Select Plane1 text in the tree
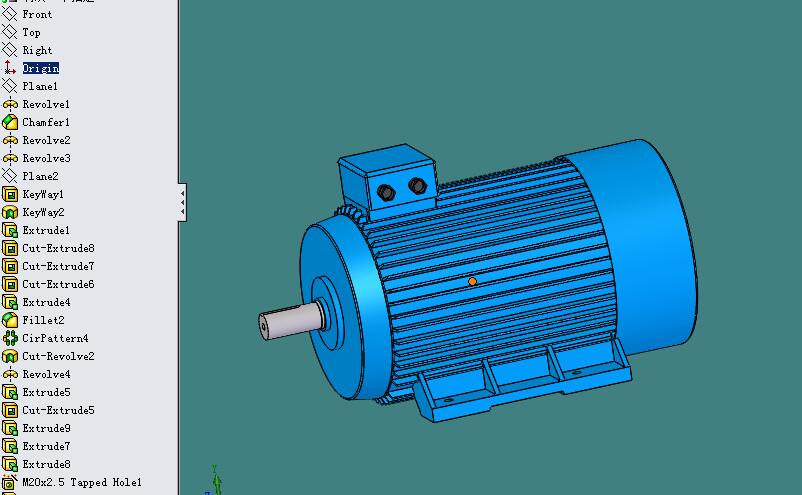 click(40, 86)
